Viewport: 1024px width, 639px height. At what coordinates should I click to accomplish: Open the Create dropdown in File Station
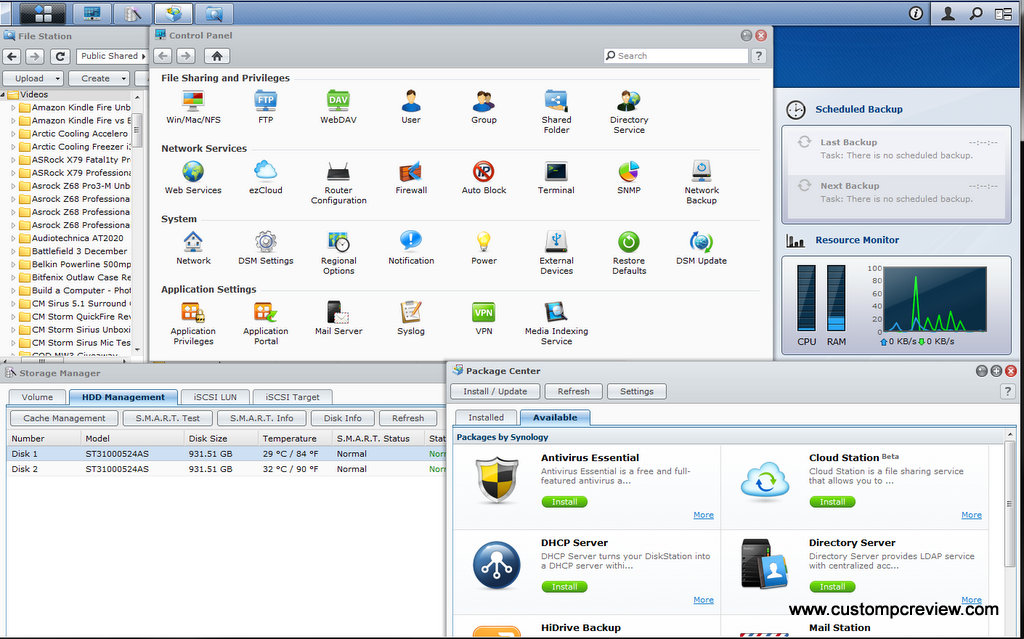(x=99, y=78)
